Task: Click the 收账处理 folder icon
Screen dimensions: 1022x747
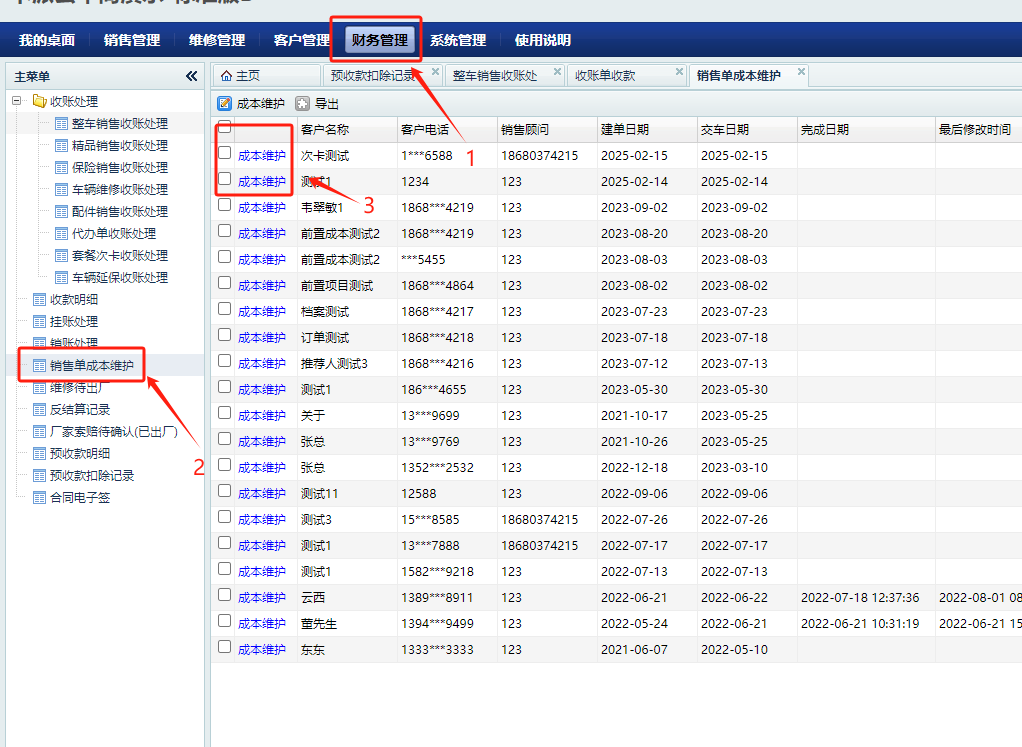Action: coord(40,101)
